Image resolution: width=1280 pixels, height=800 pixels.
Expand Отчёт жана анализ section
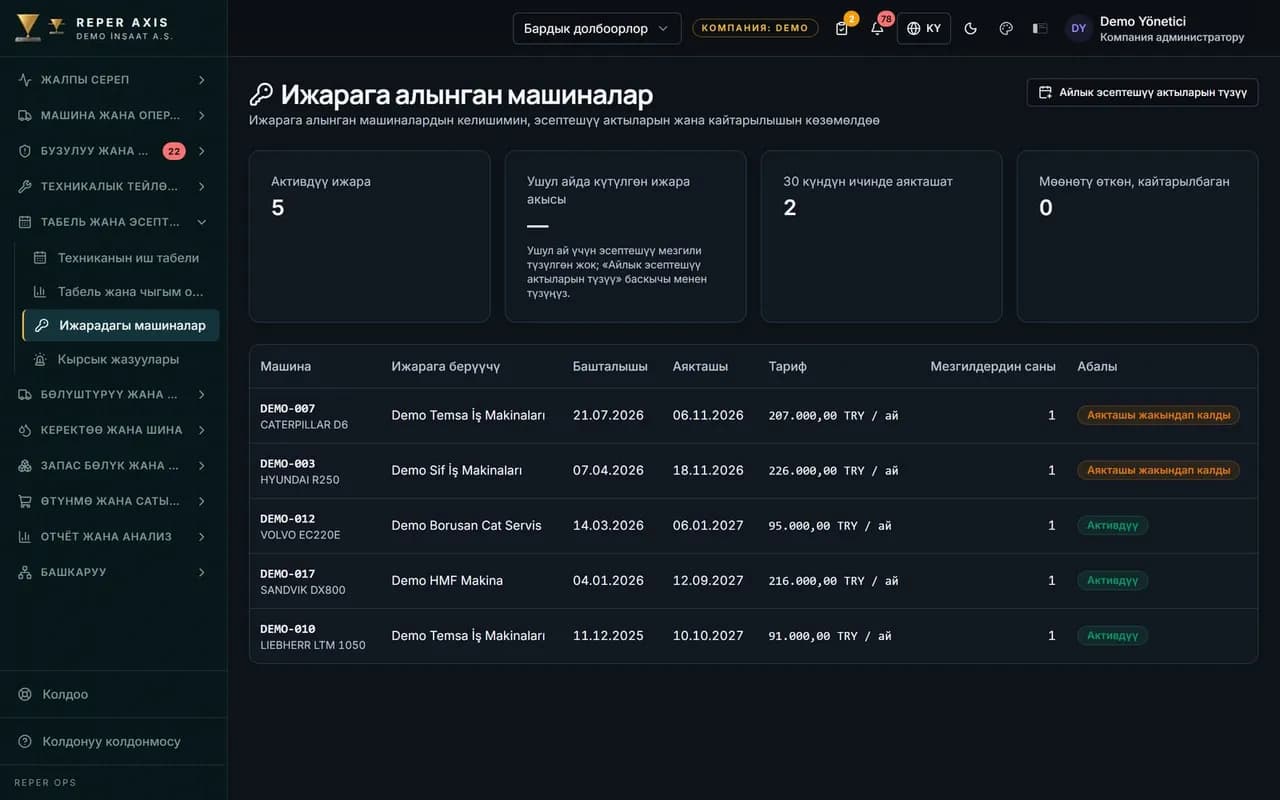click(113, 536)
